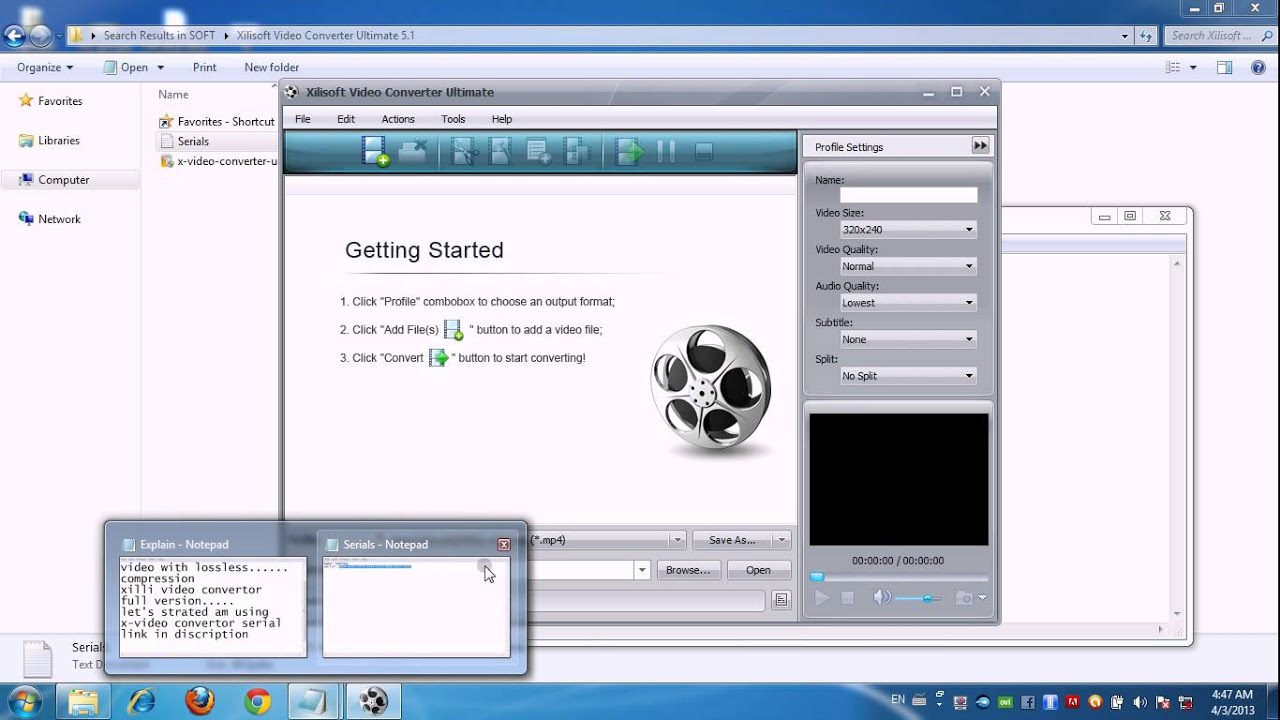Open the File menu
This screenshot has width=1280, height=720.
303,119
